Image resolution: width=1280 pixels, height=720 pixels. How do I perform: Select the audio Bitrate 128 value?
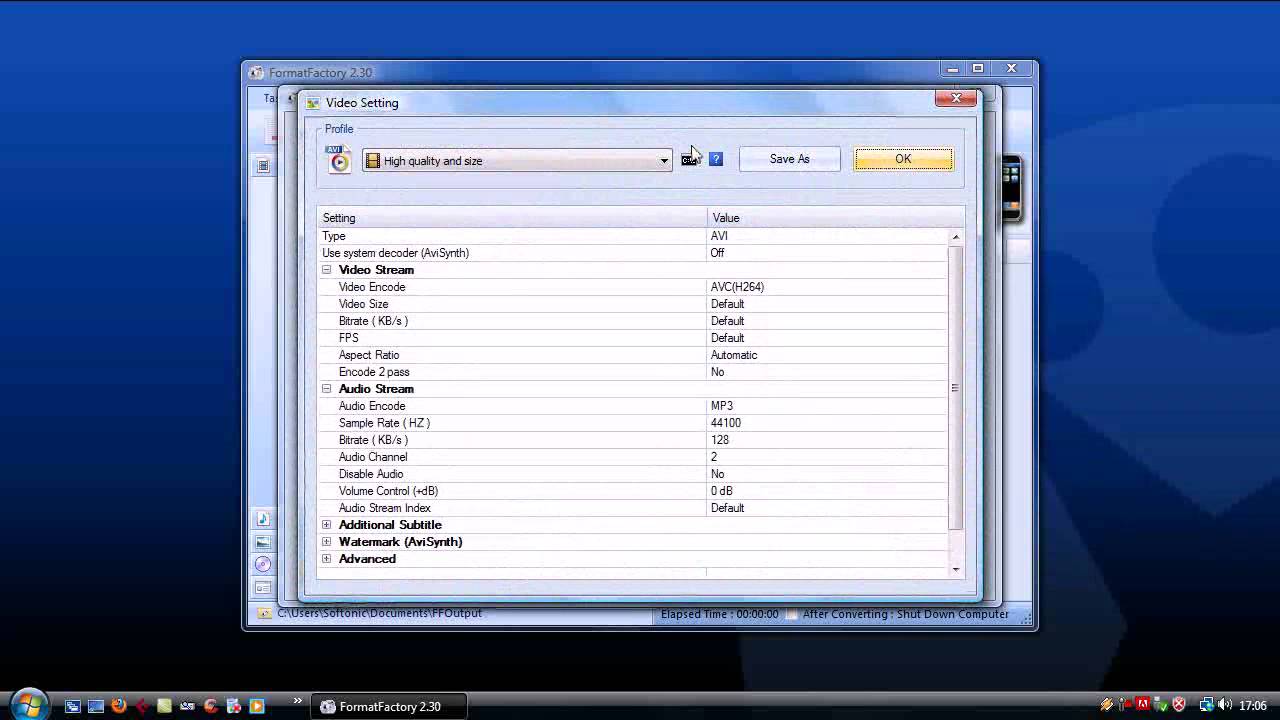point(827,440)
